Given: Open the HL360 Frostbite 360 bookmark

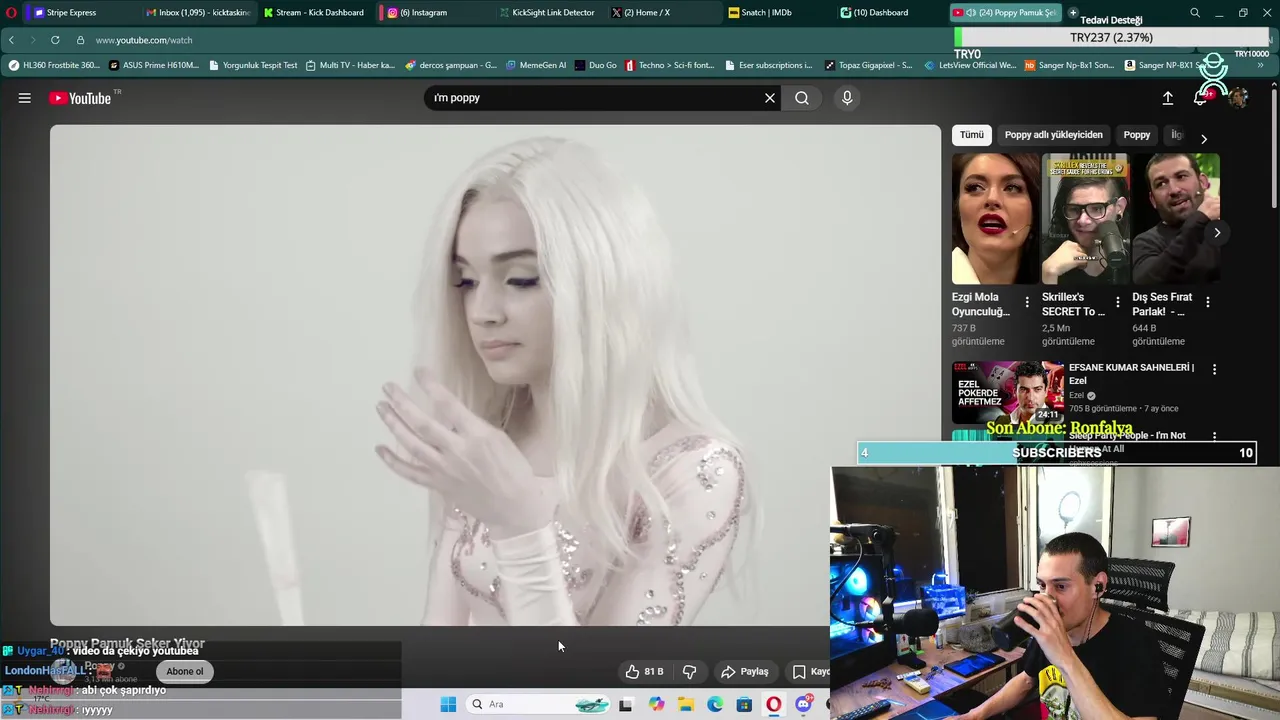Looking at the screenshot, I should point(55,65).
